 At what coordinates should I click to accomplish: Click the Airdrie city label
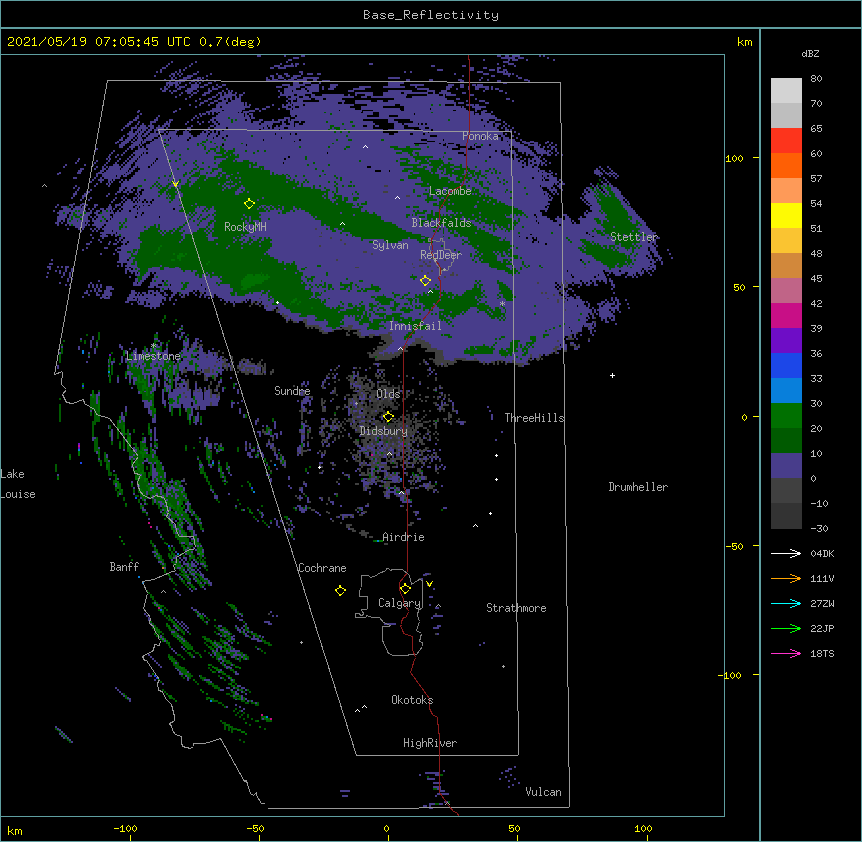point(403,537)
